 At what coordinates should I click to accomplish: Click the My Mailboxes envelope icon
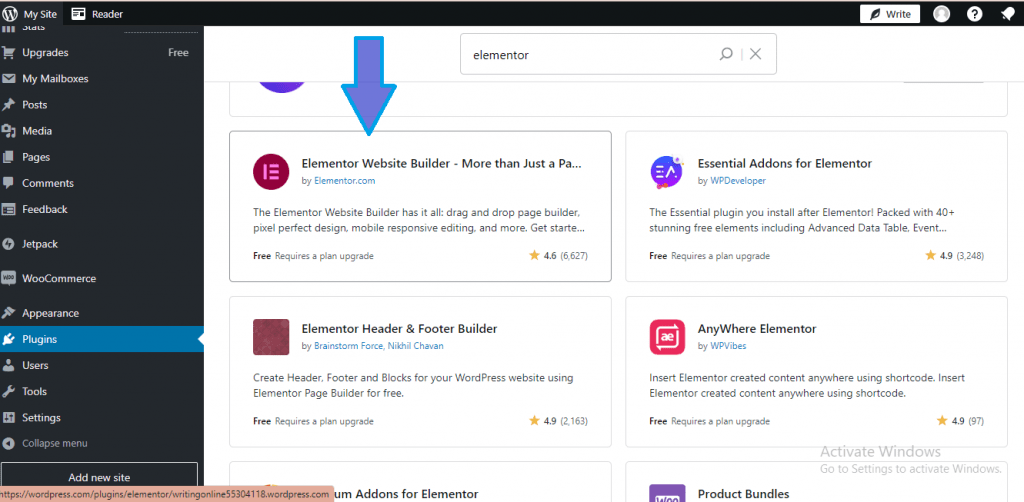click(8, 79)
